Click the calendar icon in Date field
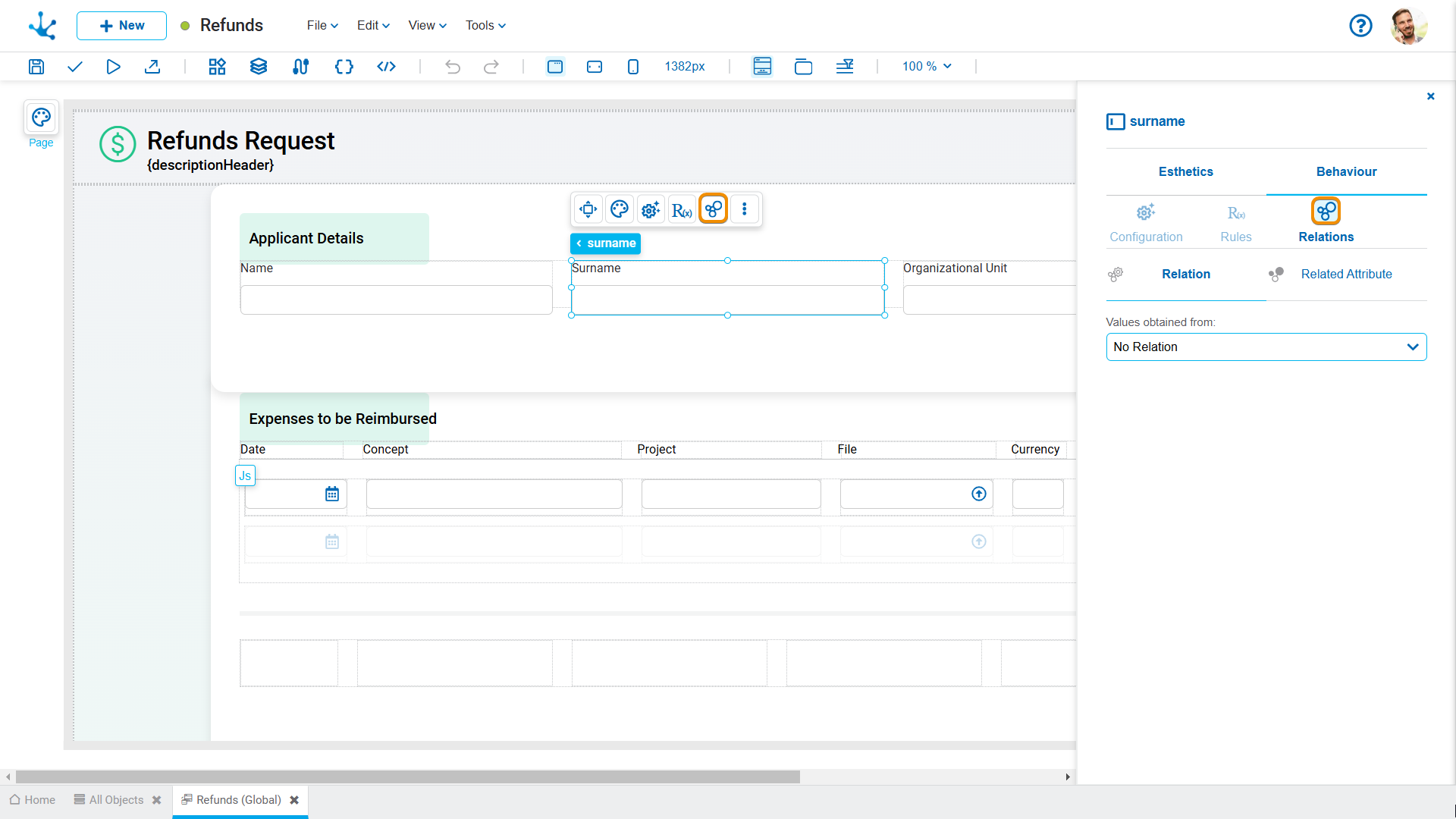1456x819 pixels. tap(332, 494)
